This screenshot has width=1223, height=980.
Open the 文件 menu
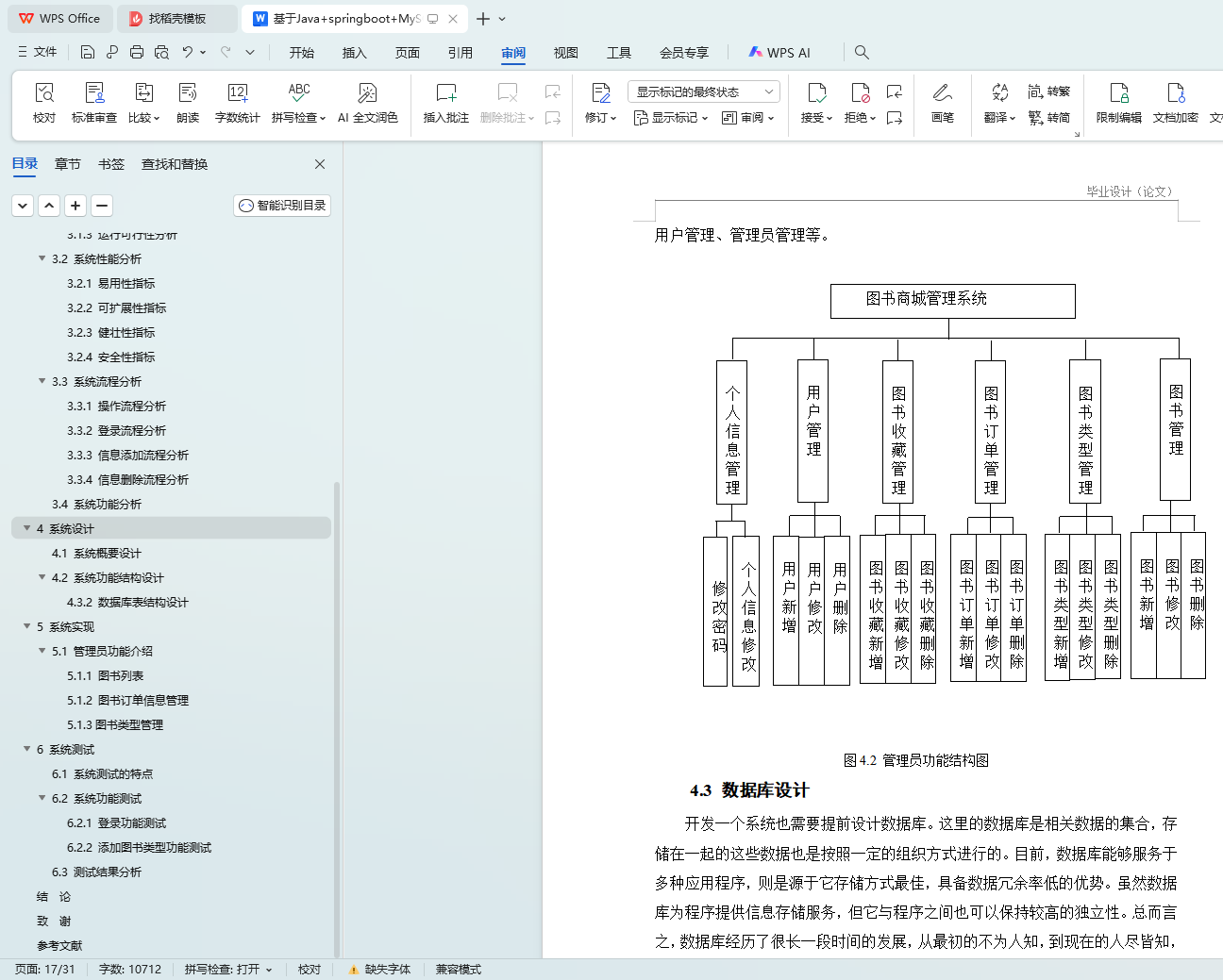coord(38,52)
